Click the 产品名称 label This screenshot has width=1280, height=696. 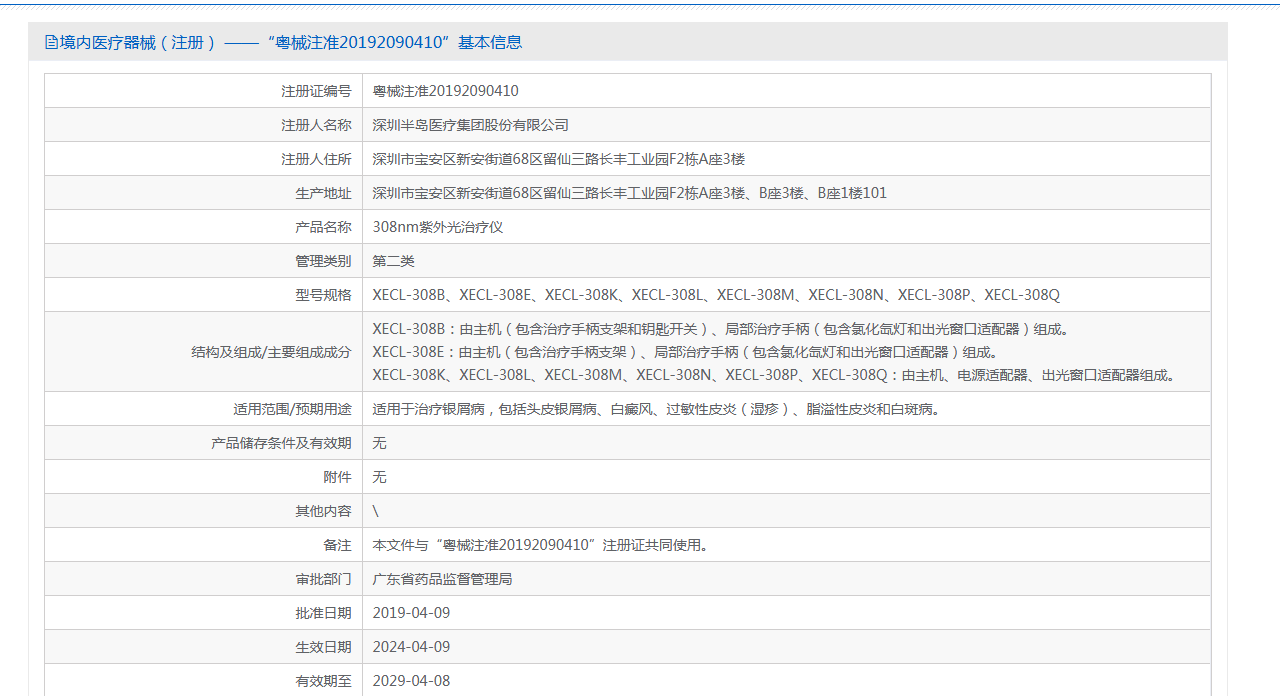point(323,227)
